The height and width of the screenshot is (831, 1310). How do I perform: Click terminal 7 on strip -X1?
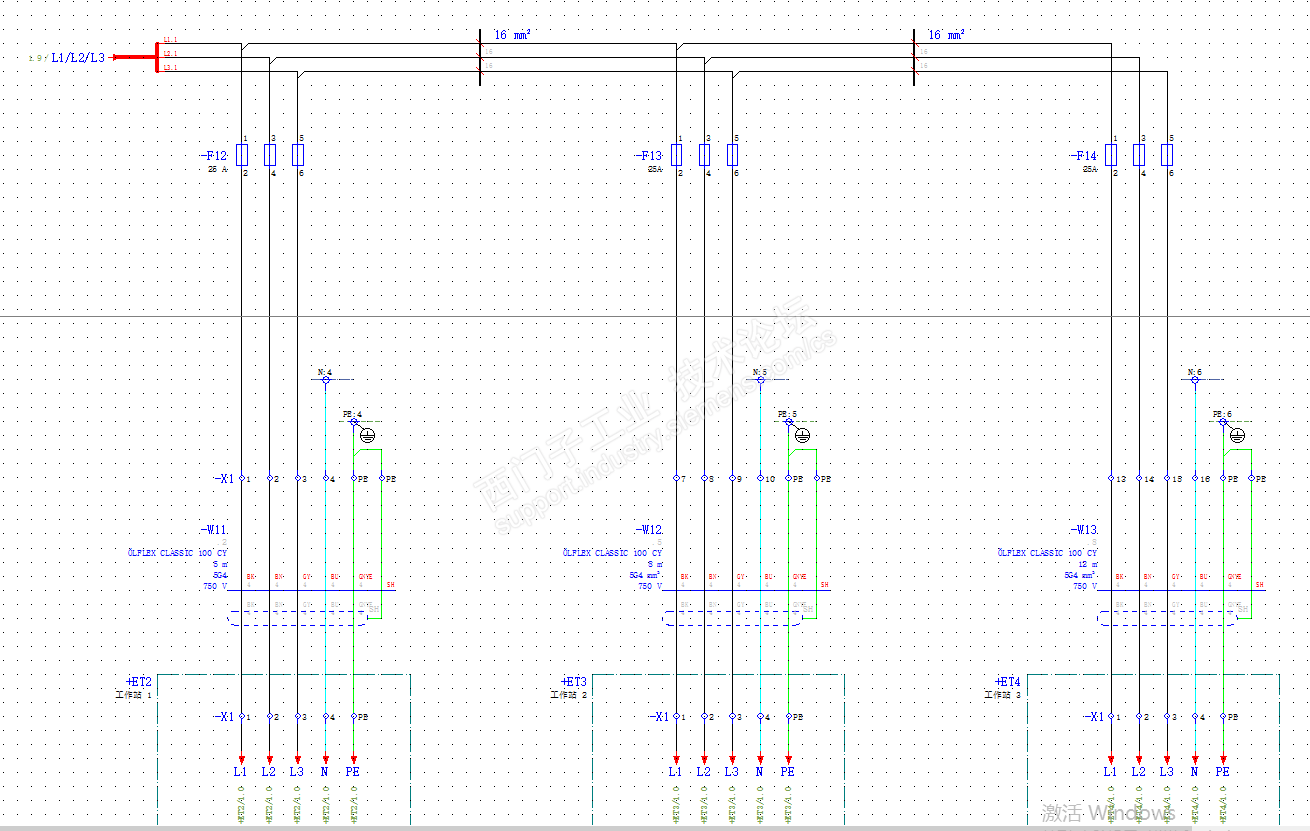tap(676, 478)
